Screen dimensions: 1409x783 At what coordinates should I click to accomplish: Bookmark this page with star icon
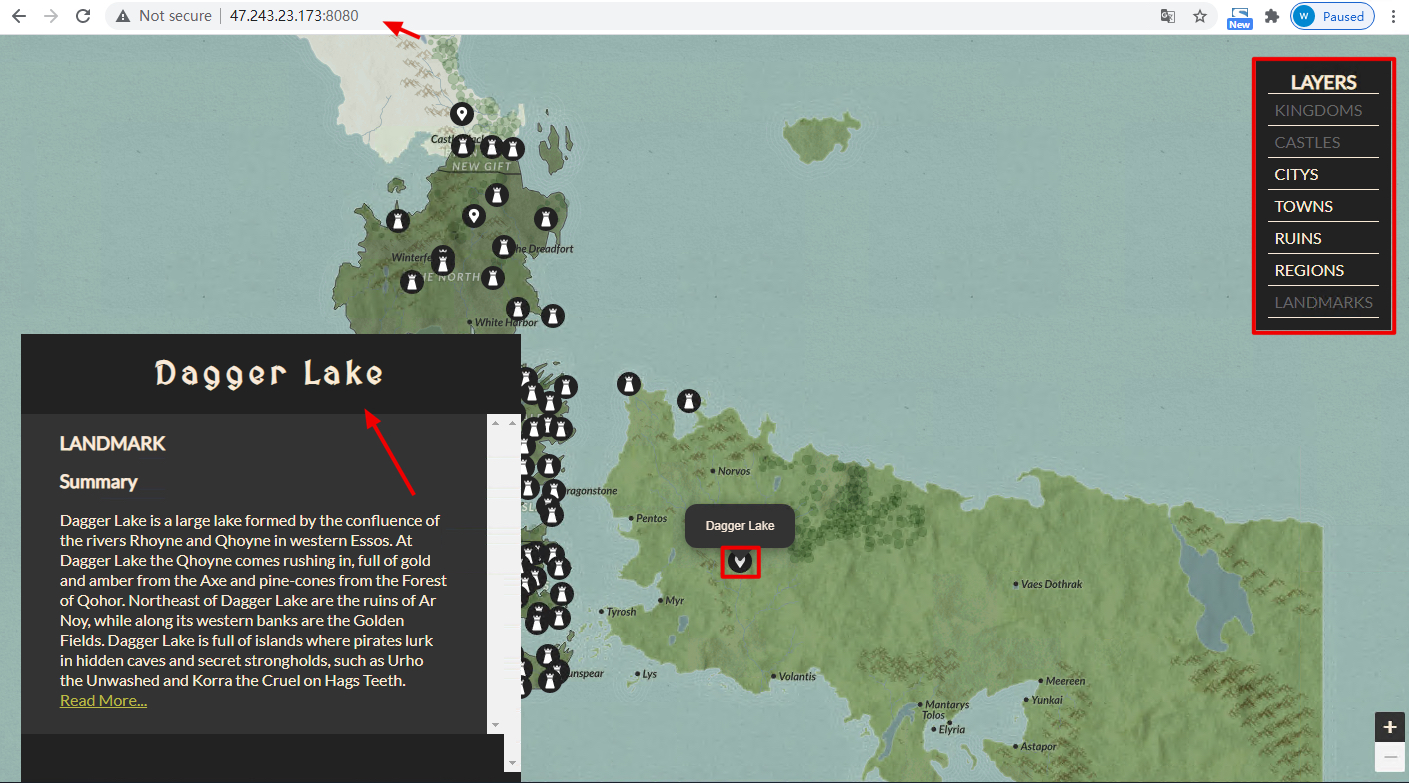point(1200,16)
